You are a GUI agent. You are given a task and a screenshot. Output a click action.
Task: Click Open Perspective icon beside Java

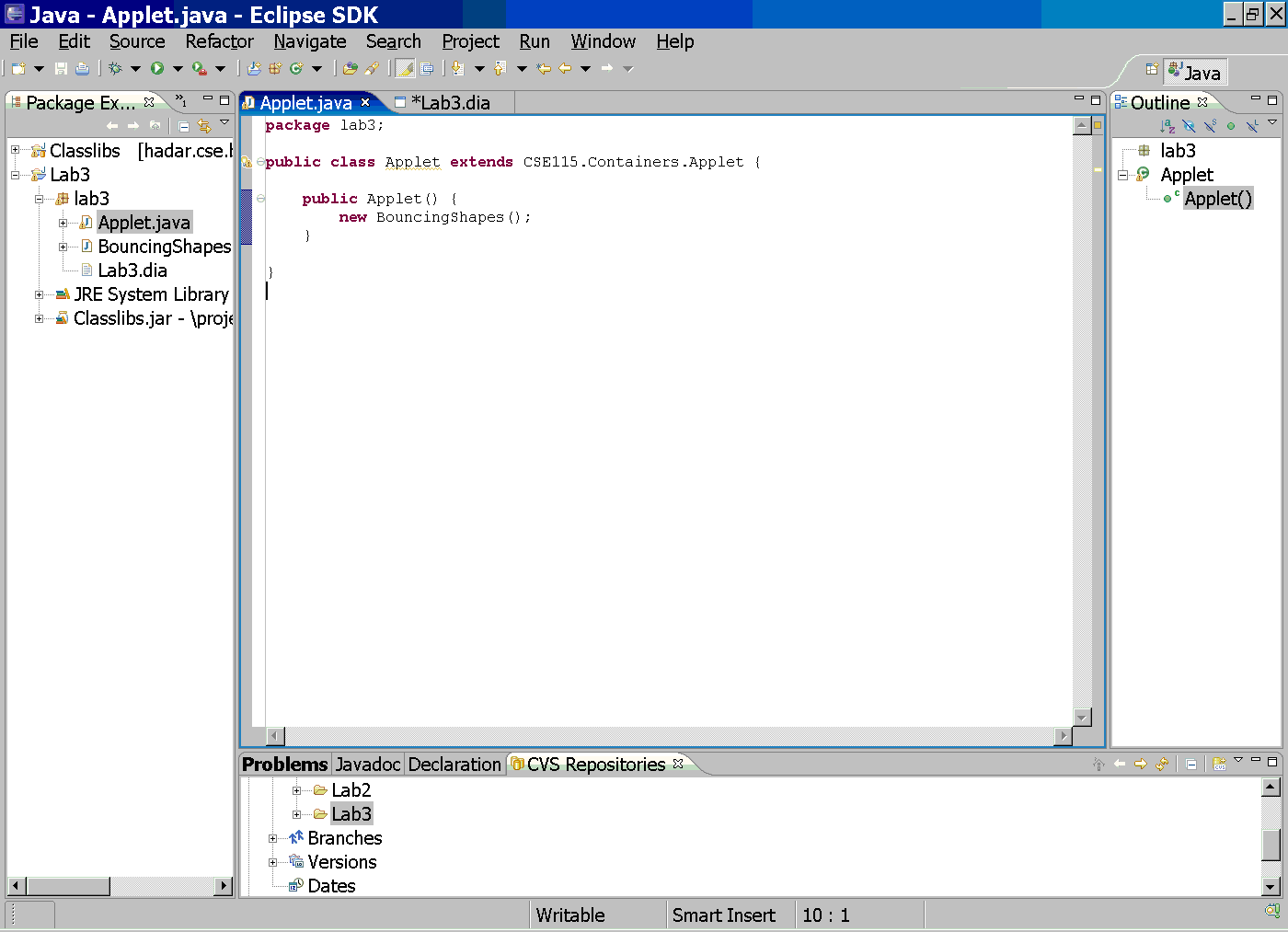click(1151, 70)
